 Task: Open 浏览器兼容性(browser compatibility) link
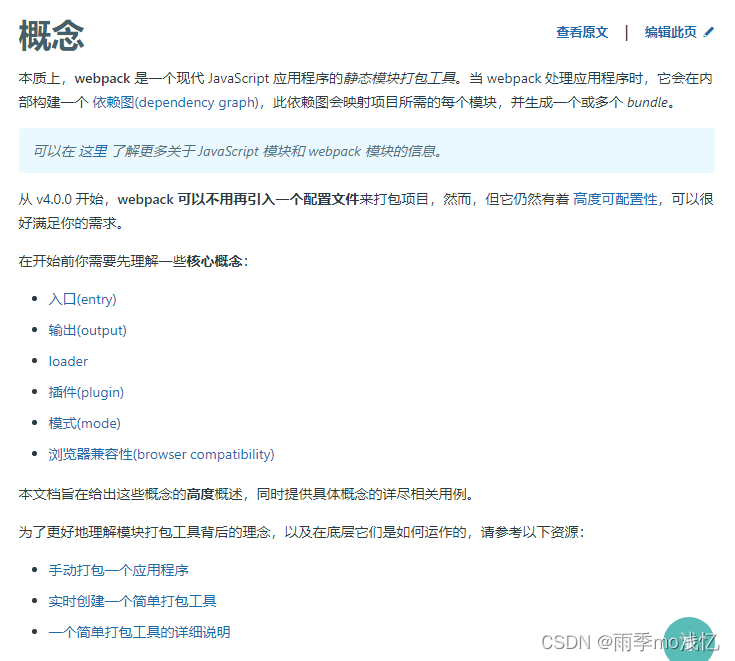pos(161,454)
